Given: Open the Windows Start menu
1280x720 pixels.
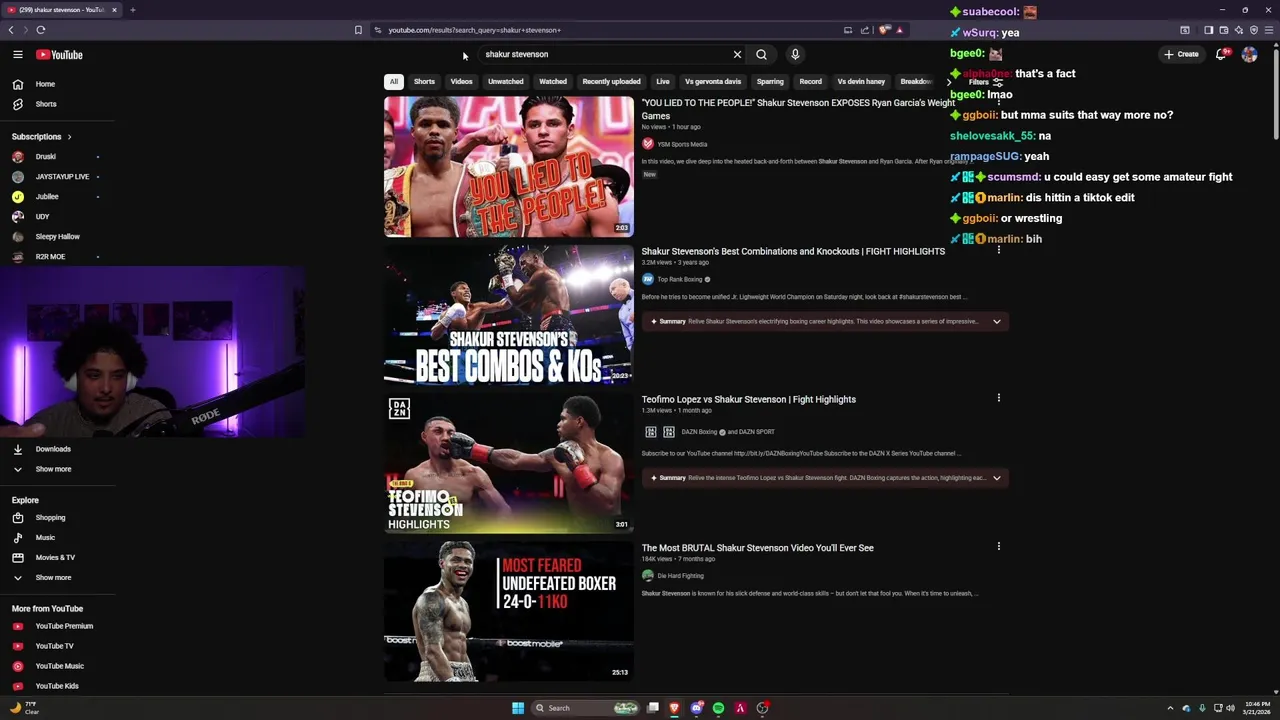Looking at the screenshot, I should 518,708.
